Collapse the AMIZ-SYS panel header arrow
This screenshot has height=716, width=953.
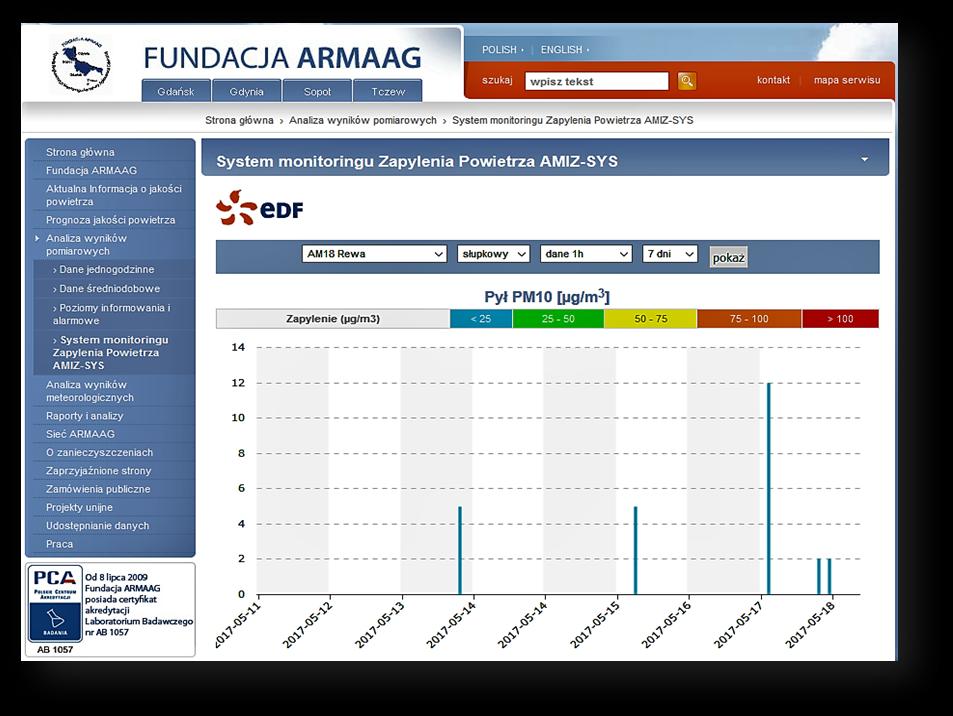point(864,159)
